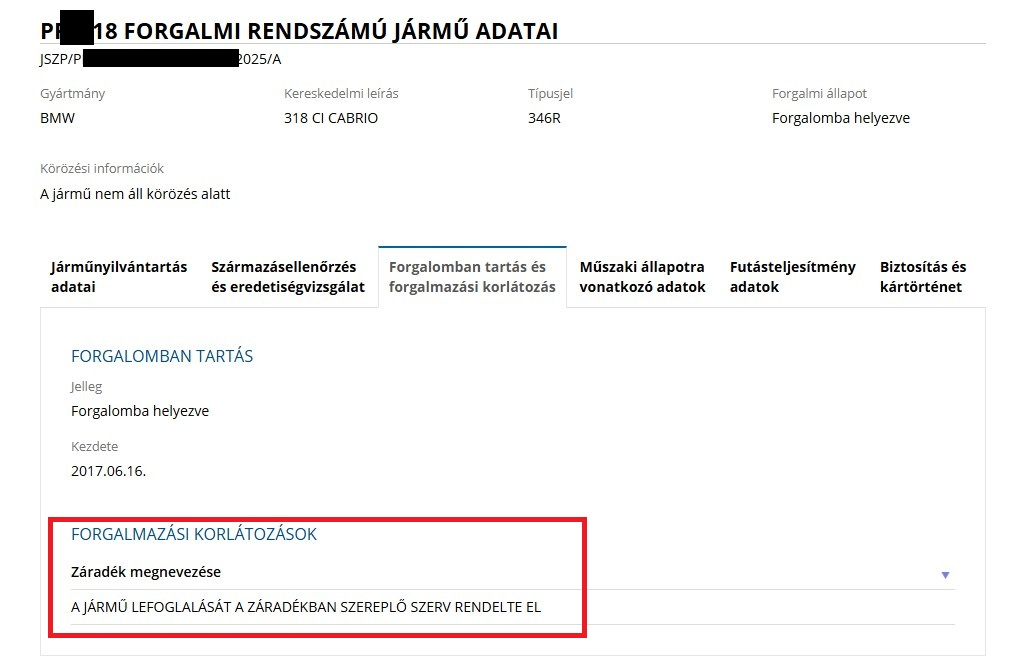Show the Biztosítás és kártörténet tab

[x=923, y=277]
